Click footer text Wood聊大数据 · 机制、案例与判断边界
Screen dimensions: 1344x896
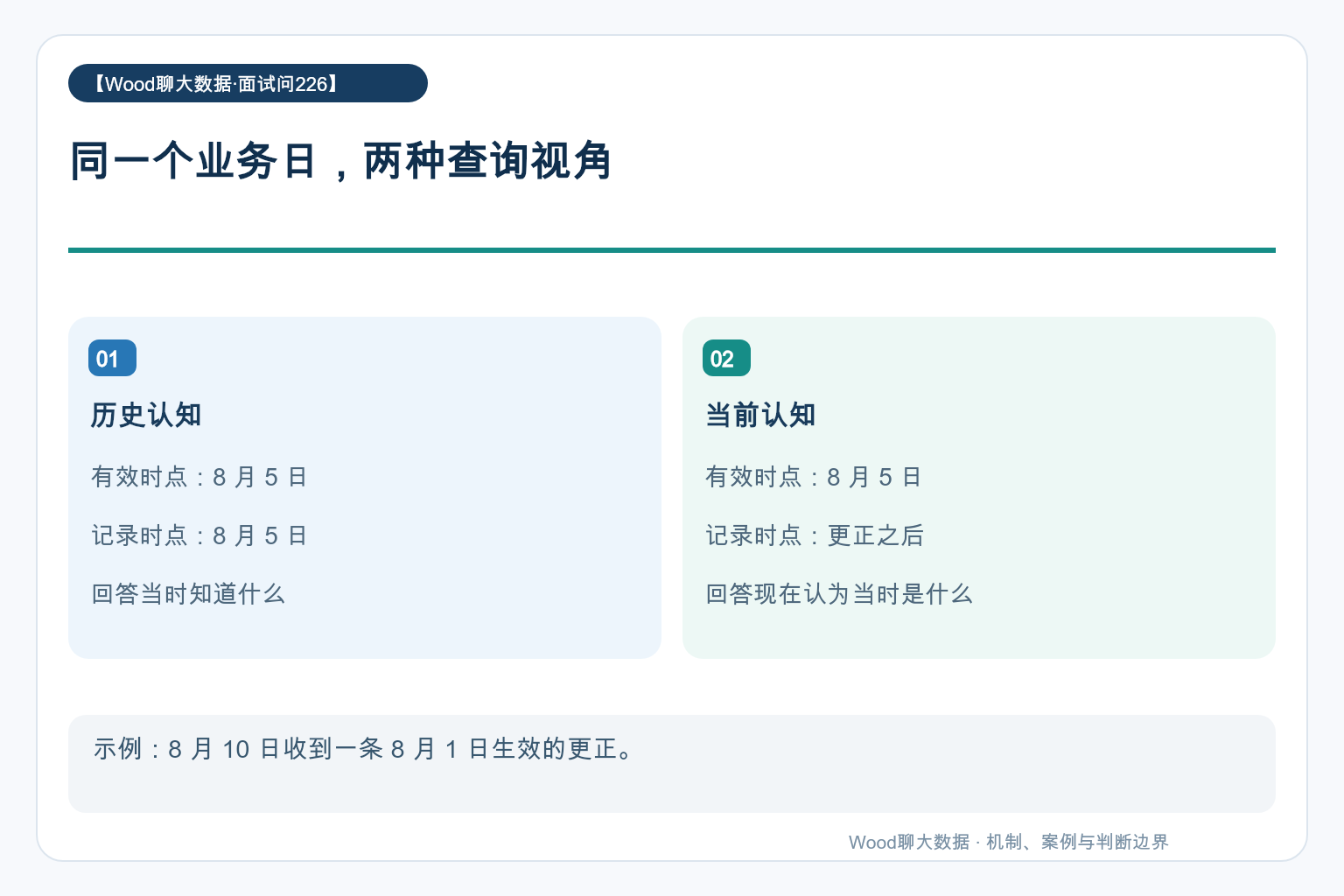tap(1008, 842)
